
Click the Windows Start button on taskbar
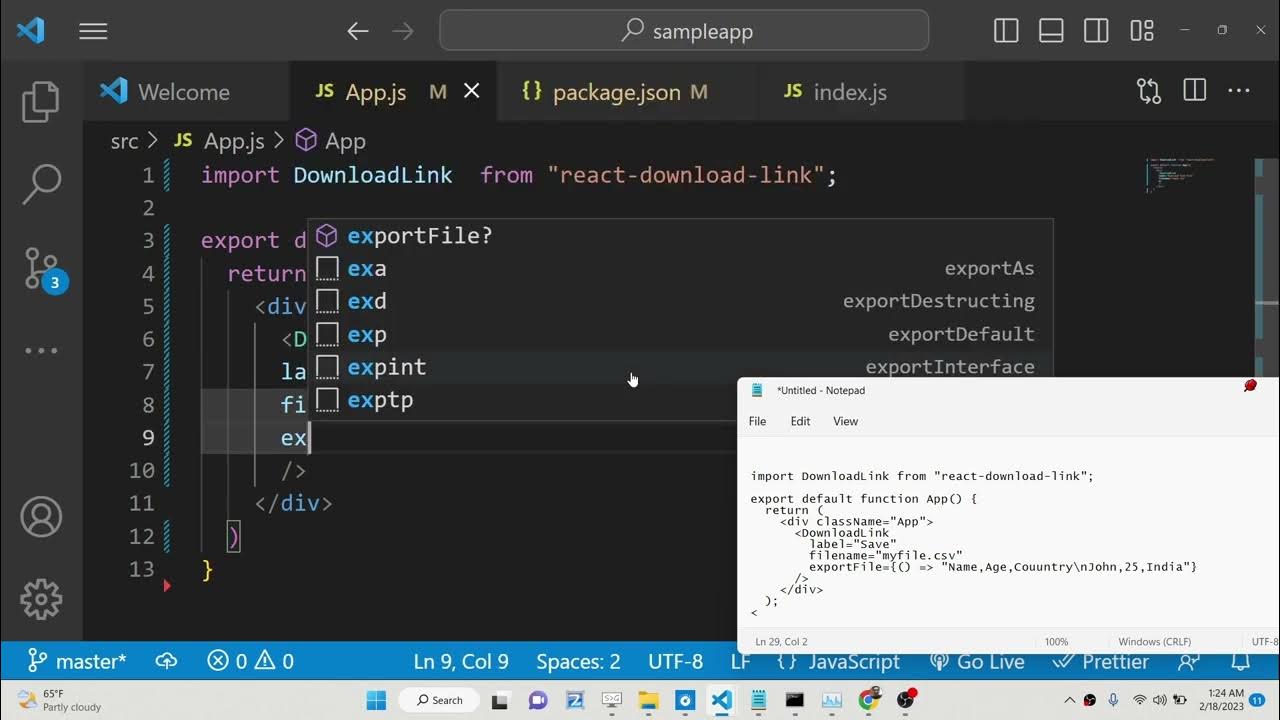376,700
